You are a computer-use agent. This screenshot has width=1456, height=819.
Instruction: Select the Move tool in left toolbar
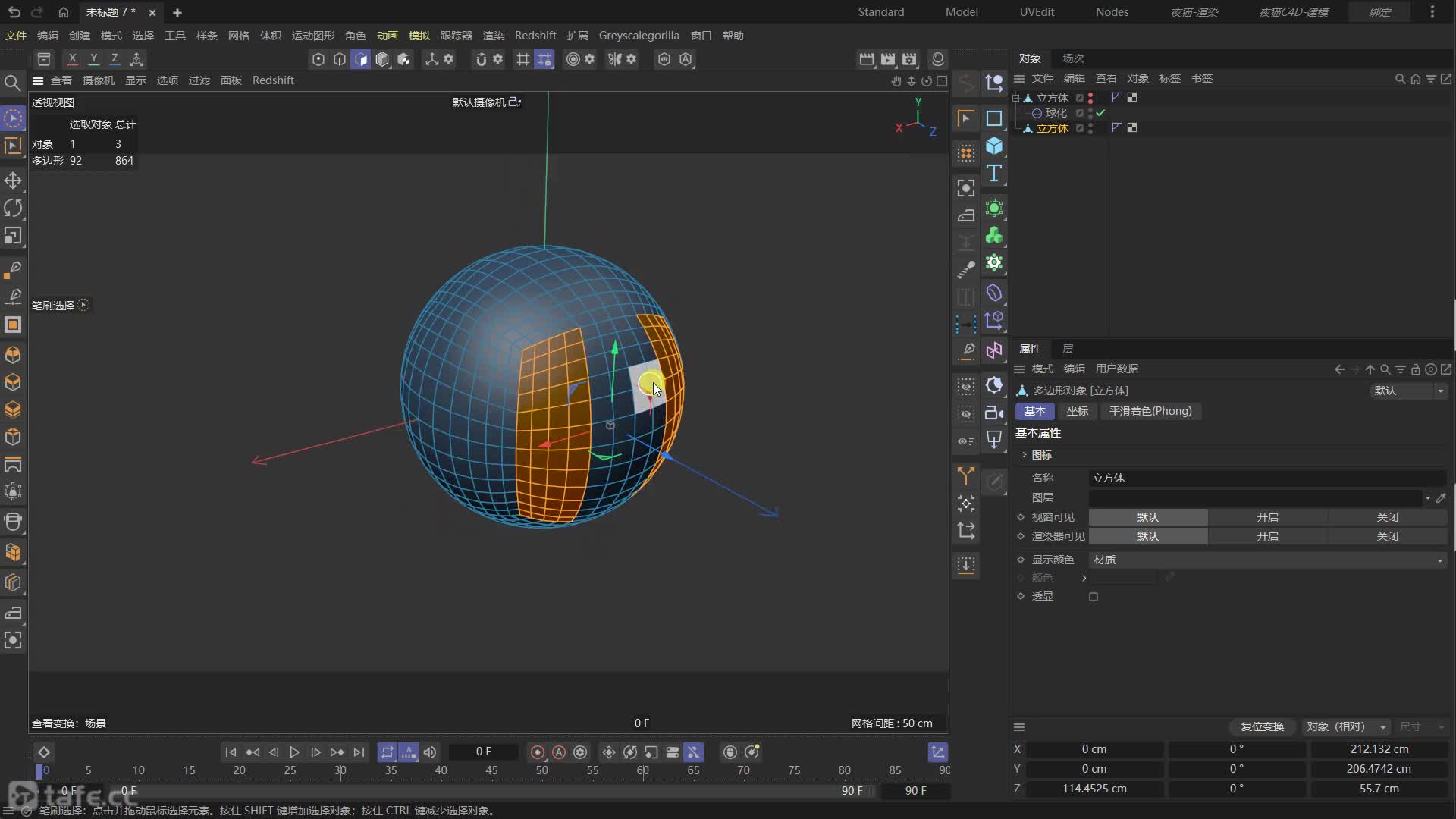pos(13,180)
